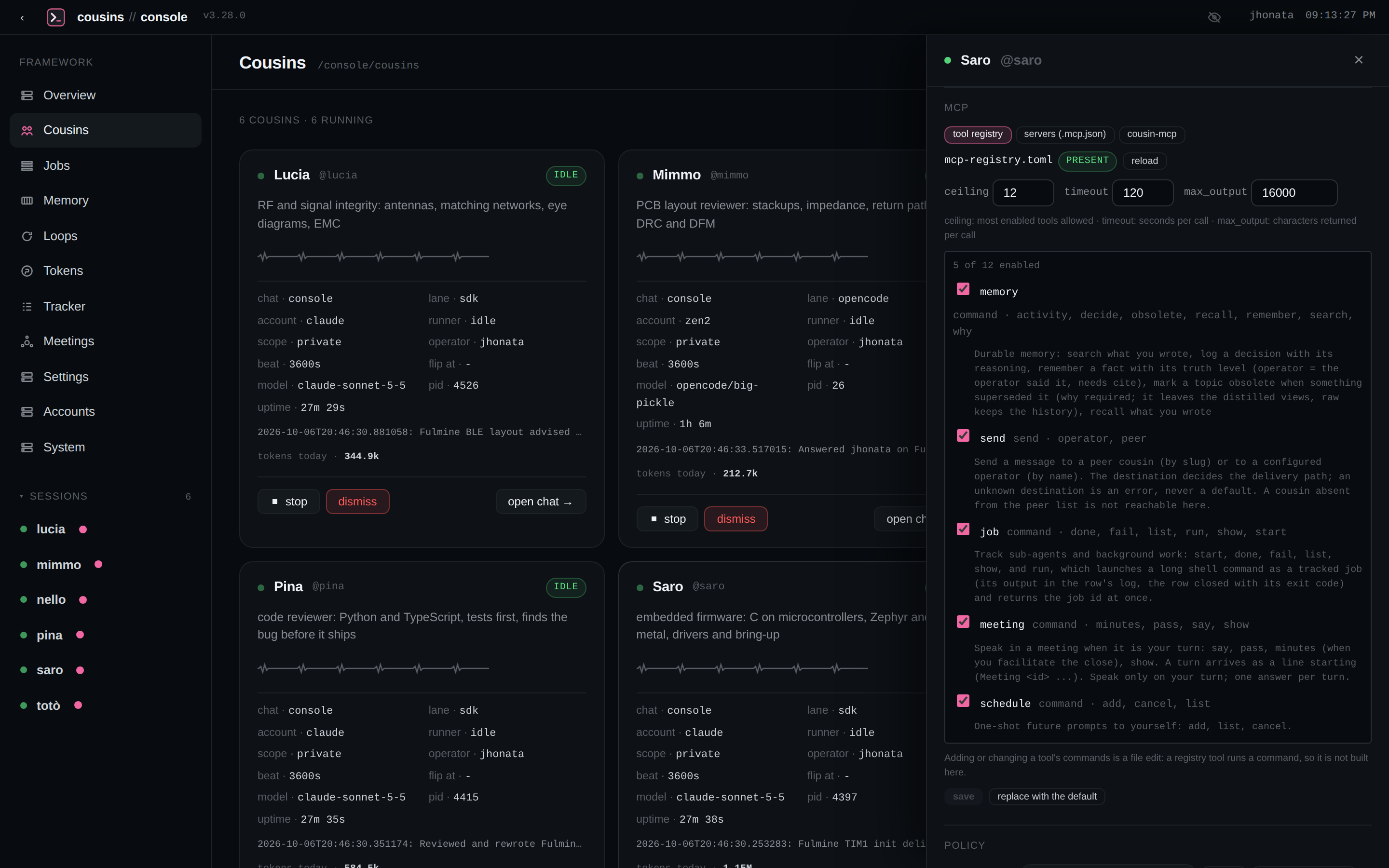Click the Loops refresh icon in the sidebar
1389x868 pixels.
(x=27, y=236)
